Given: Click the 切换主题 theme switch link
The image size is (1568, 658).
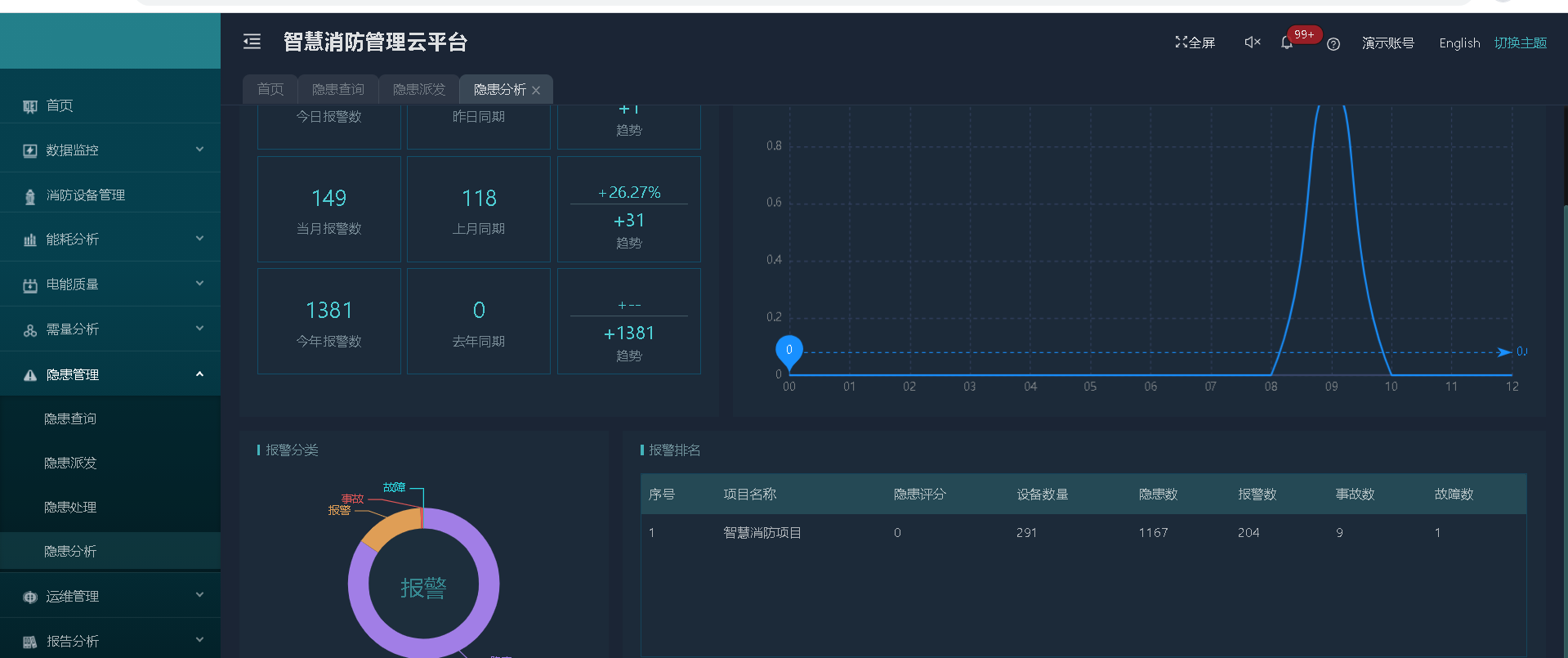Looking at the screenshot, I should pyautogui.click(x=1520, y=43).
